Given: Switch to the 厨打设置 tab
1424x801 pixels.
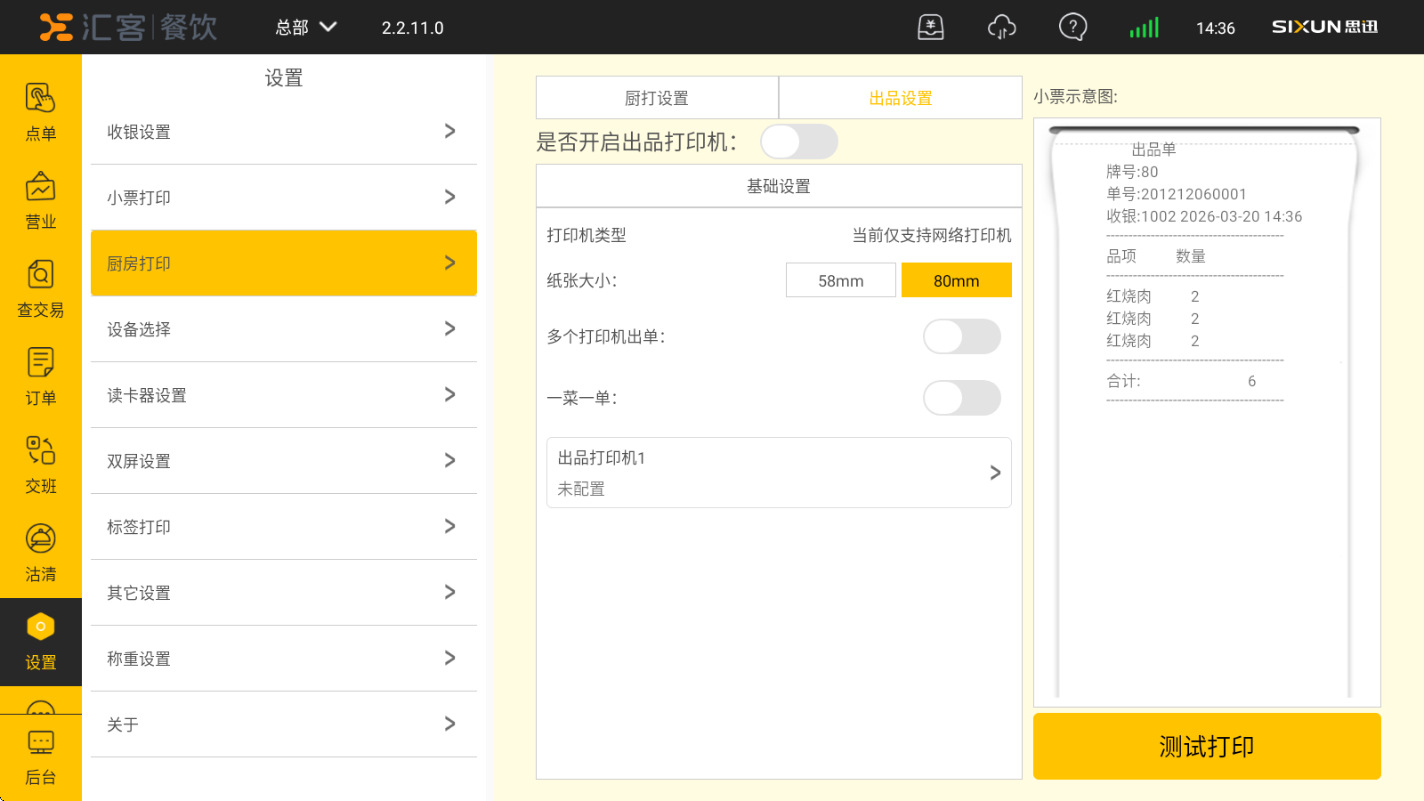Looking at the screenshot, I should (657, 98).
